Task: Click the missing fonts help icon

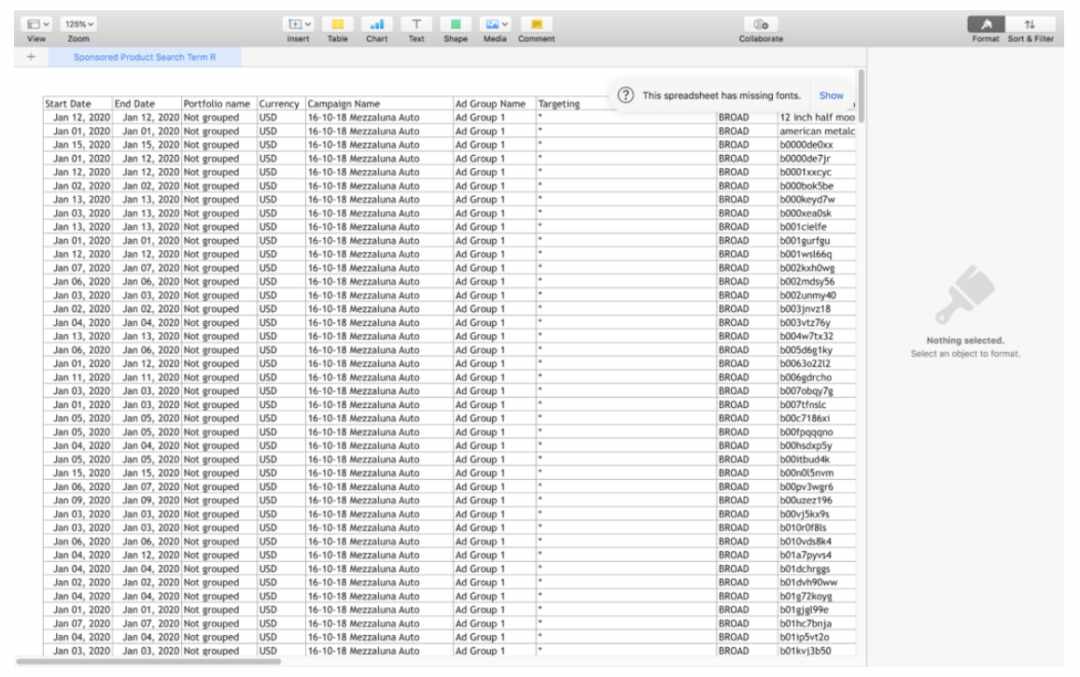Action: pyautogui.click(x=625, y=95)
